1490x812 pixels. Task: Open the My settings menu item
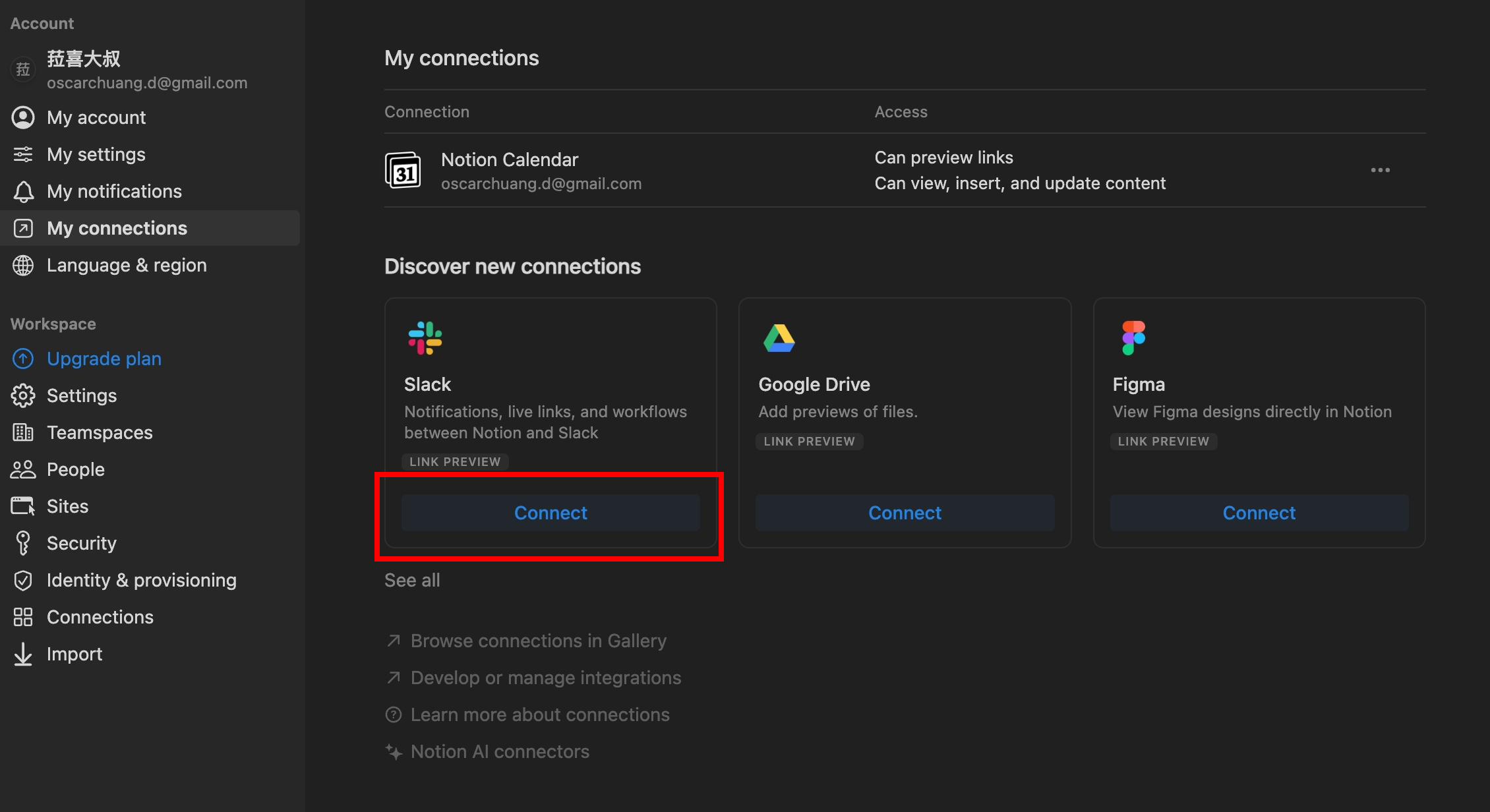[x=150, y=154]
